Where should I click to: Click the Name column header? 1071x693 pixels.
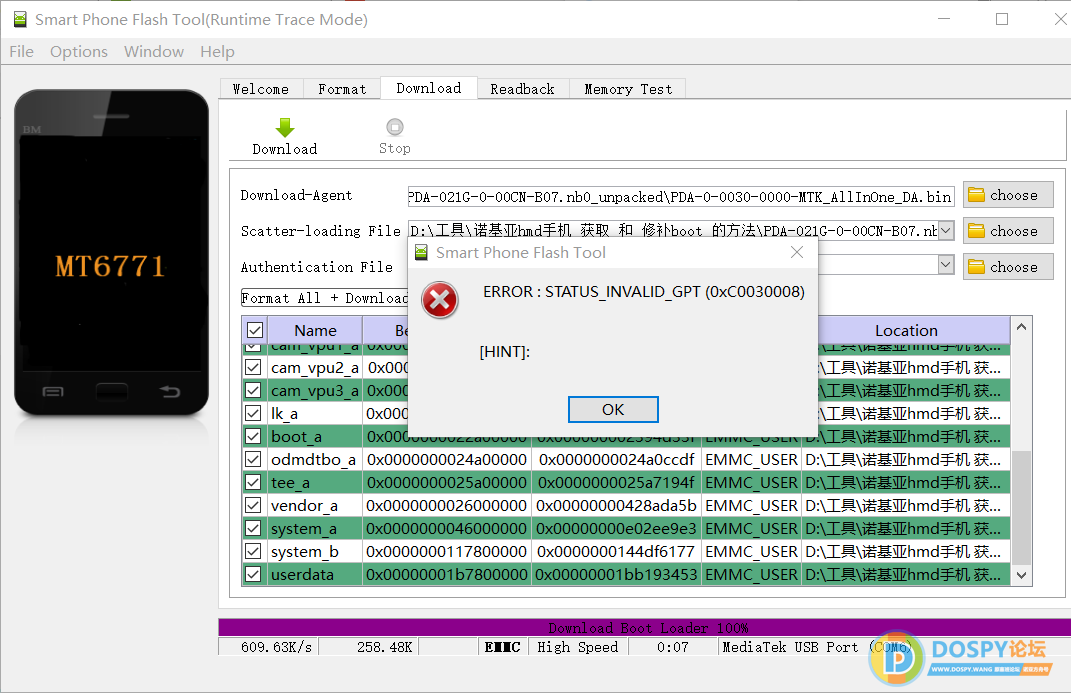pos(315,330)
